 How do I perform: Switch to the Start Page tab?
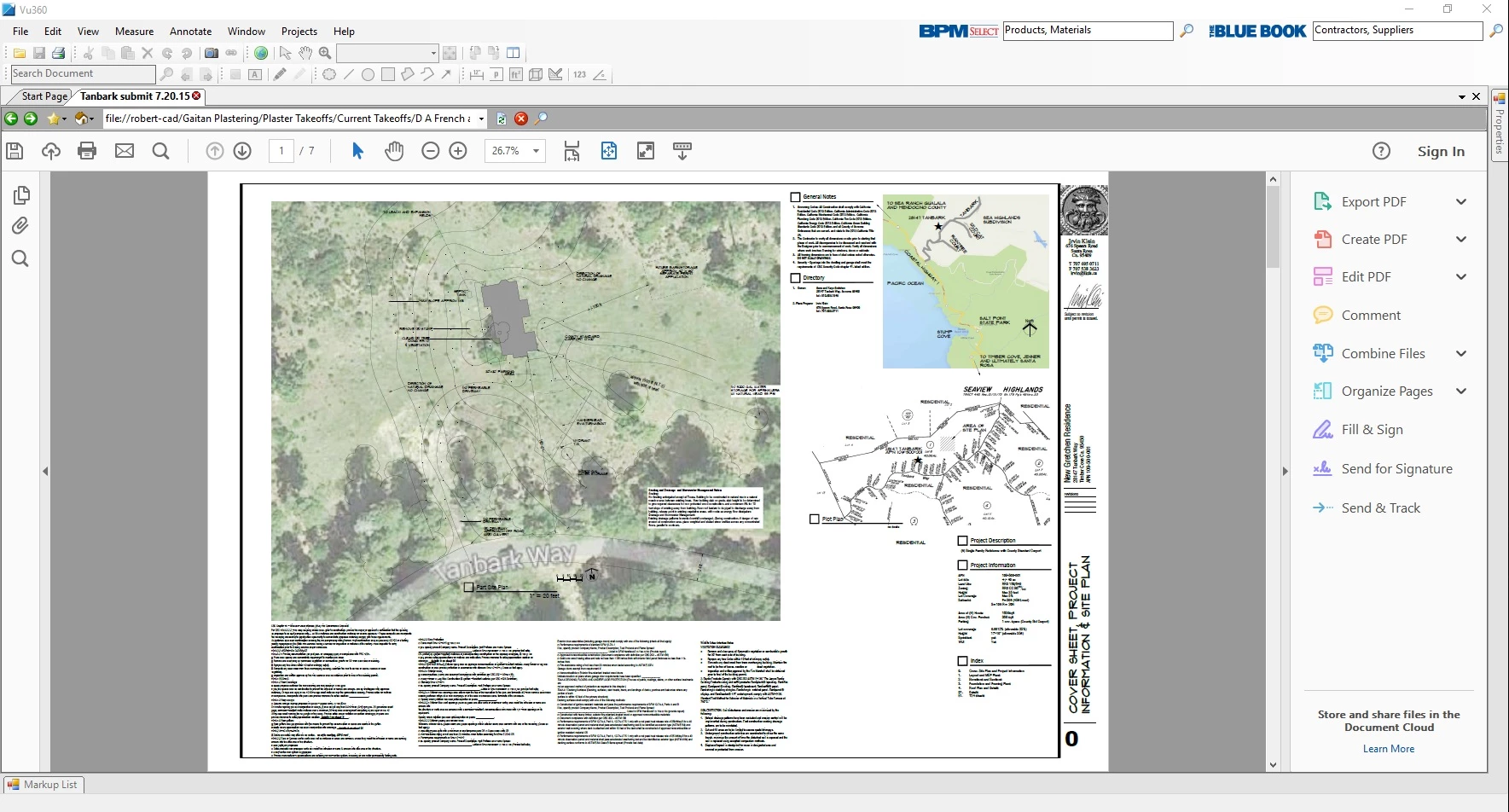click(x=44, y=96)
